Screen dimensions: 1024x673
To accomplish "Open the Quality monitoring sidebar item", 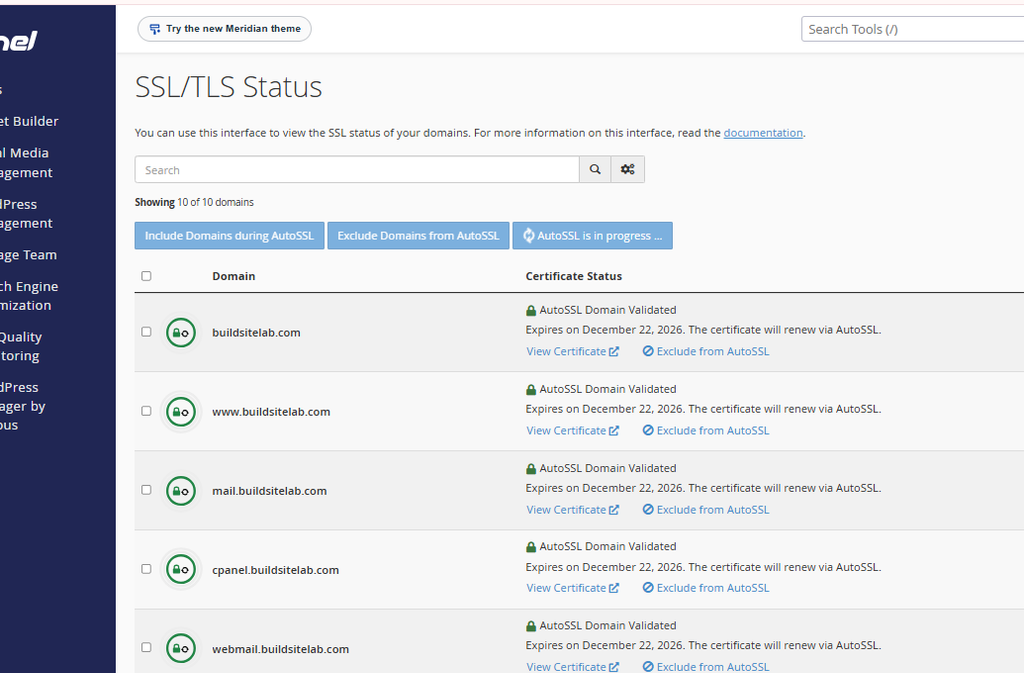I will point(21,347).
